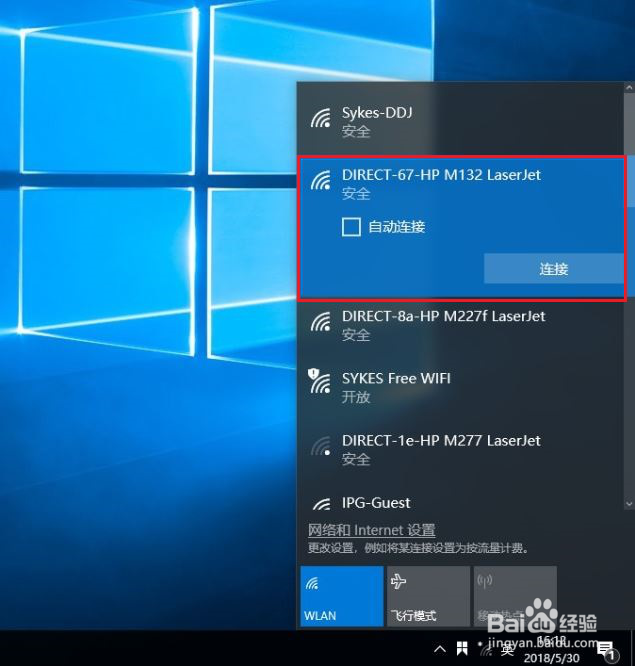635x666 pixels.
Task: Click the 连接 button
Action: (x=554, y=269)
